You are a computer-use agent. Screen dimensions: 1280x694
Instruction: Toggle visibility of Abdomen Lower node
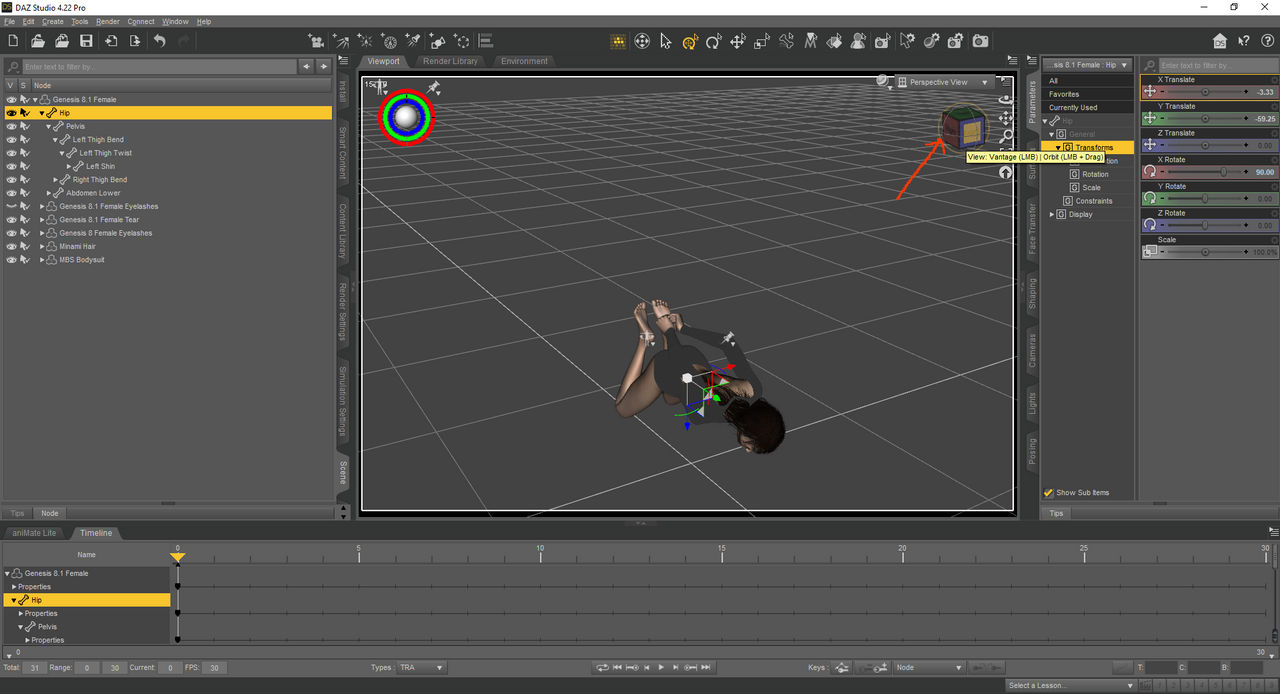coord(11,193)
